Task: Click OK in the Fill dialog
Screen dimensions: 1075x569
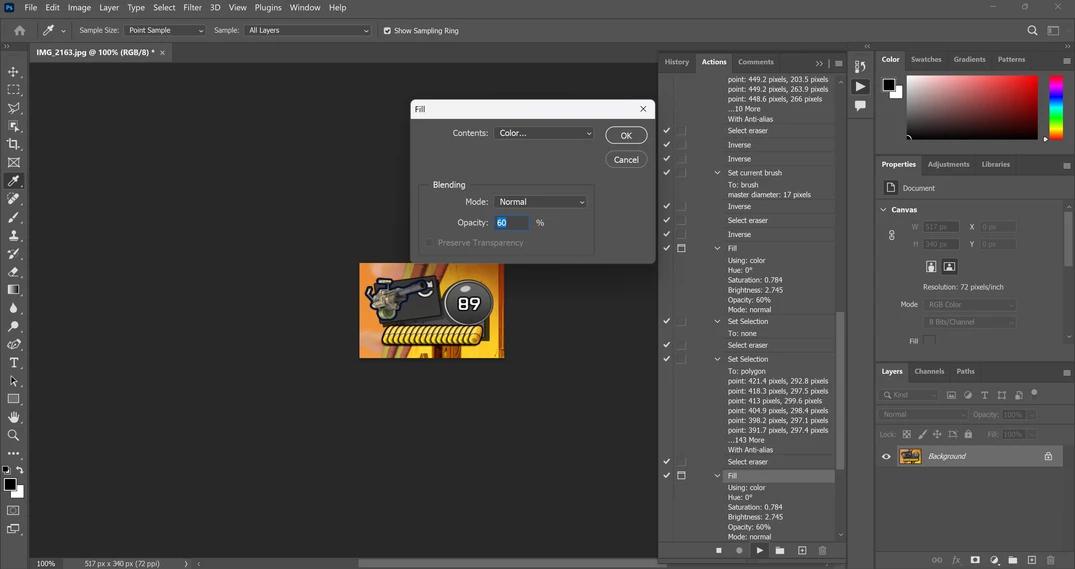Action: coord(626,135)
